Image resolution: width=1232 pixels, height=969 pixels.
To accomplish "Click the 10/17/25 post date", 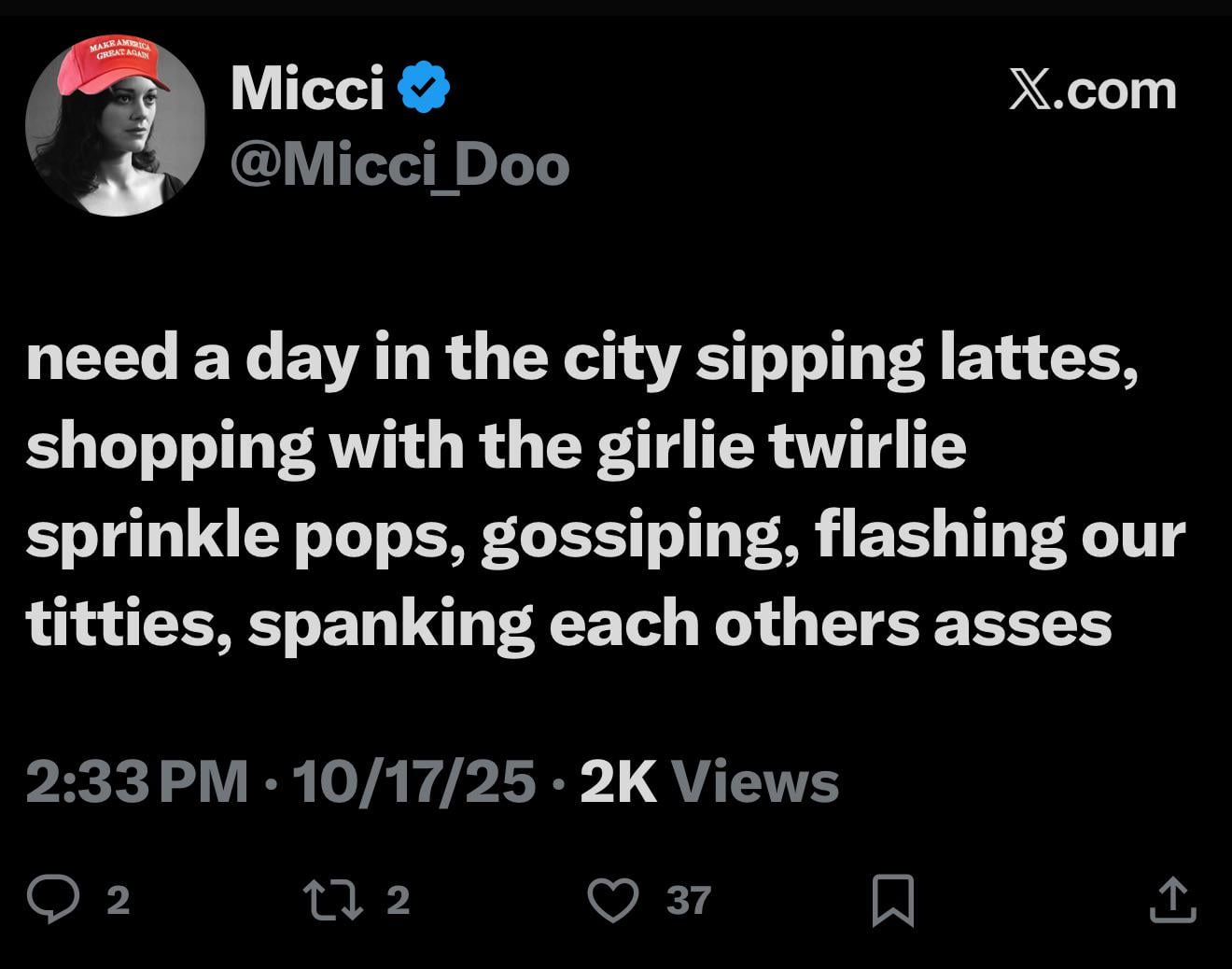I will [414, 781].
